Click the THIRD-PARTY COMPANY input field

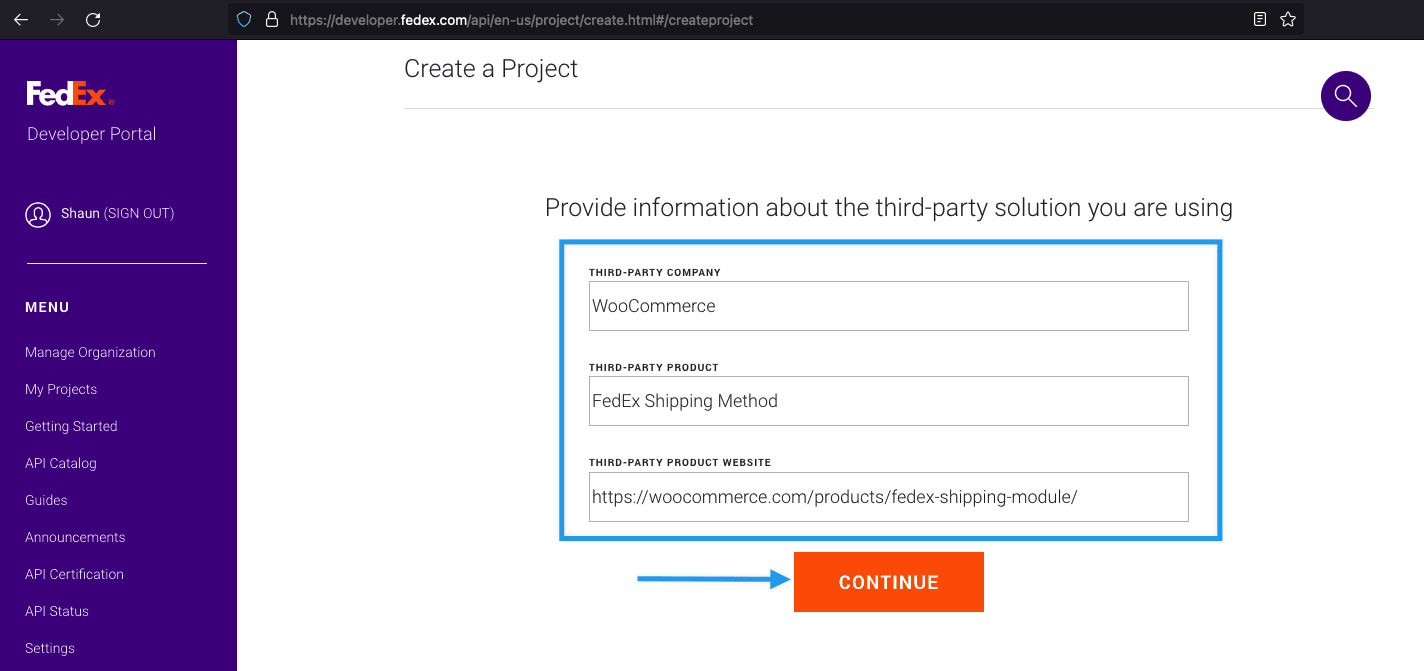888,306
